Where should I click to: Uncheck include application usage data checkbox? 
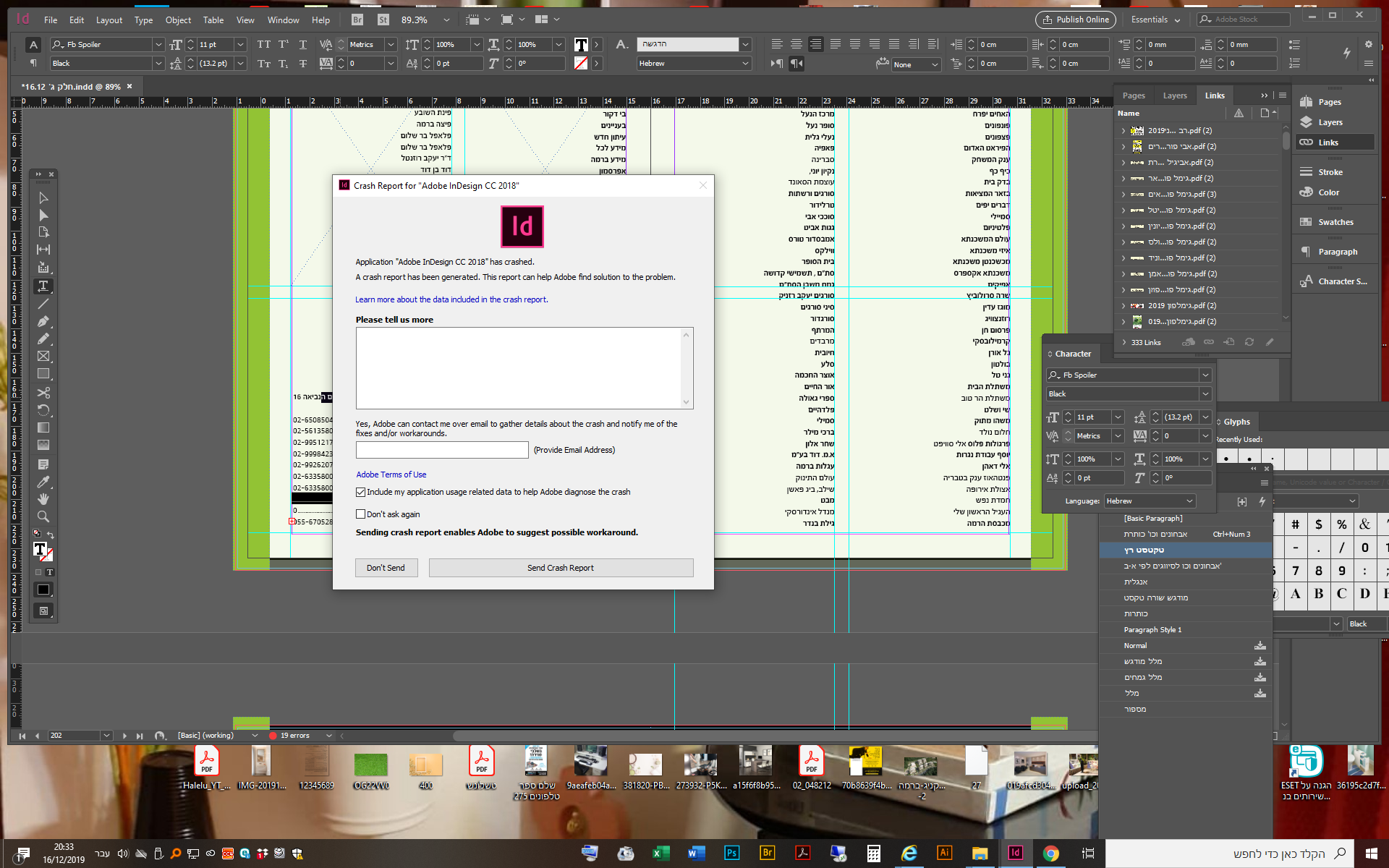click(x=360, y=492)
